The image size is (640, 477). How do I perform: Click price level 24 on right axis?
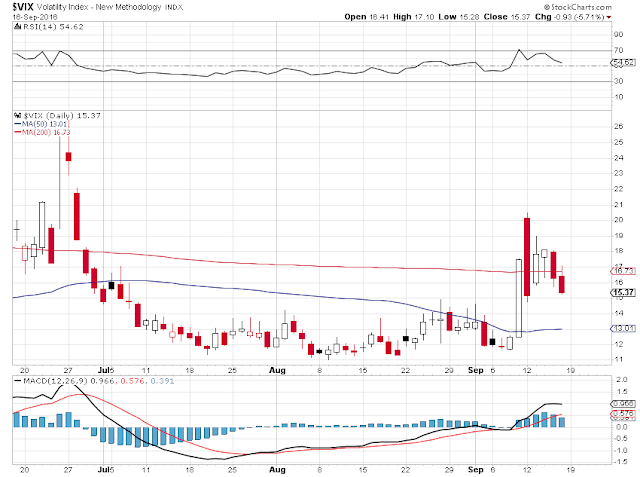[x=618, y=158]
